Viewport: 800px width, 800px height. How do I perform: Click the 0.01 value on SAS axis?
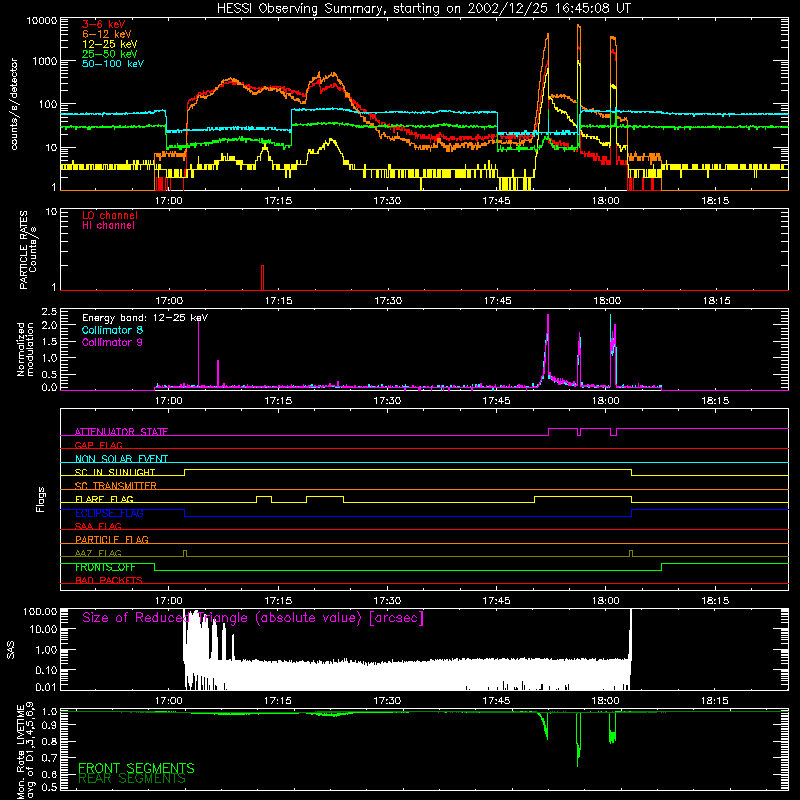coord(47,687)
